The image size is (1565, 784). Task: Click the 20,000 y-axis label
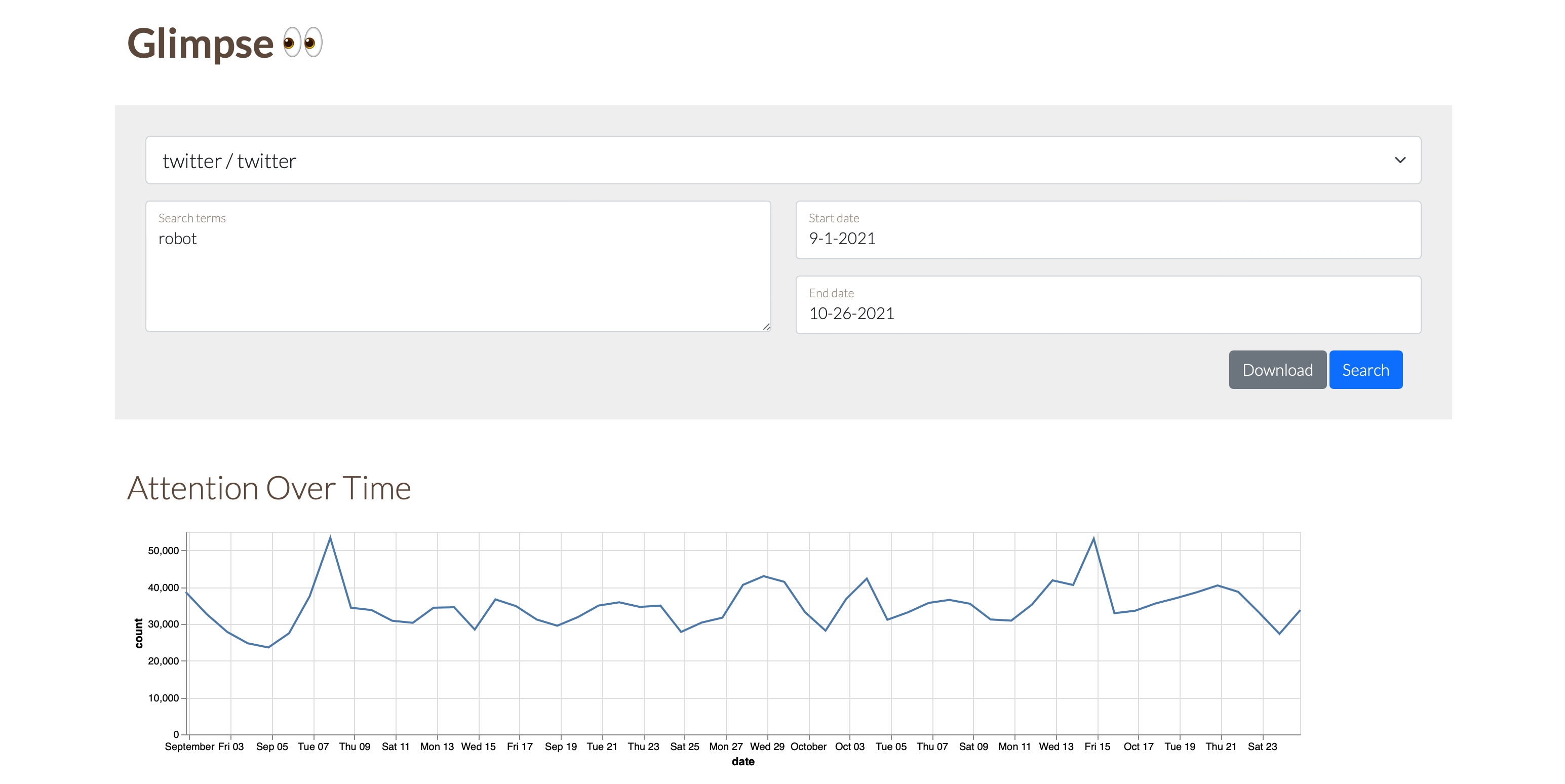[x=163, y=661]
